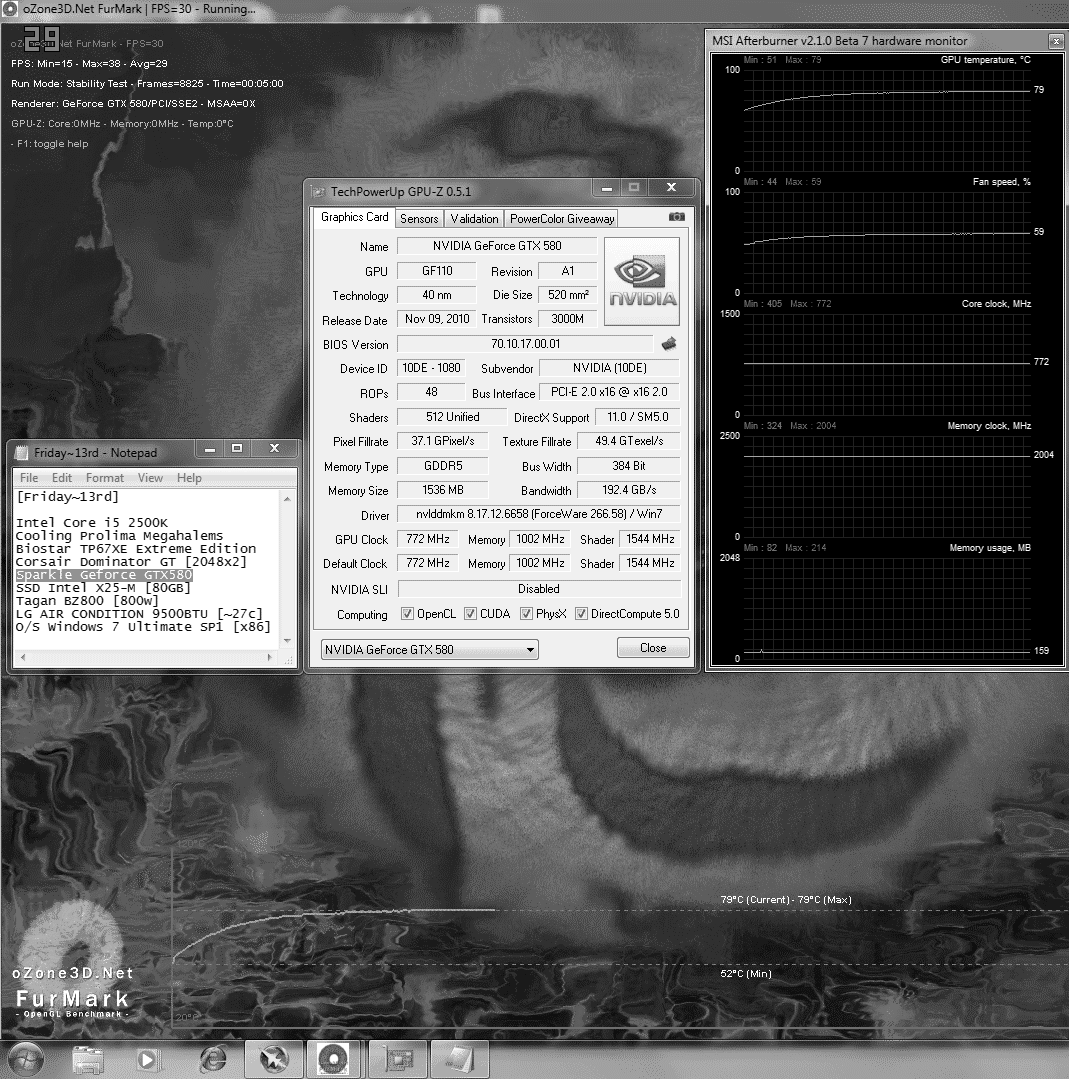The height and width of the screenshot is (1079, 1069).
Task: Click the Close button in GPU-Z
Action: click(653, 648)
